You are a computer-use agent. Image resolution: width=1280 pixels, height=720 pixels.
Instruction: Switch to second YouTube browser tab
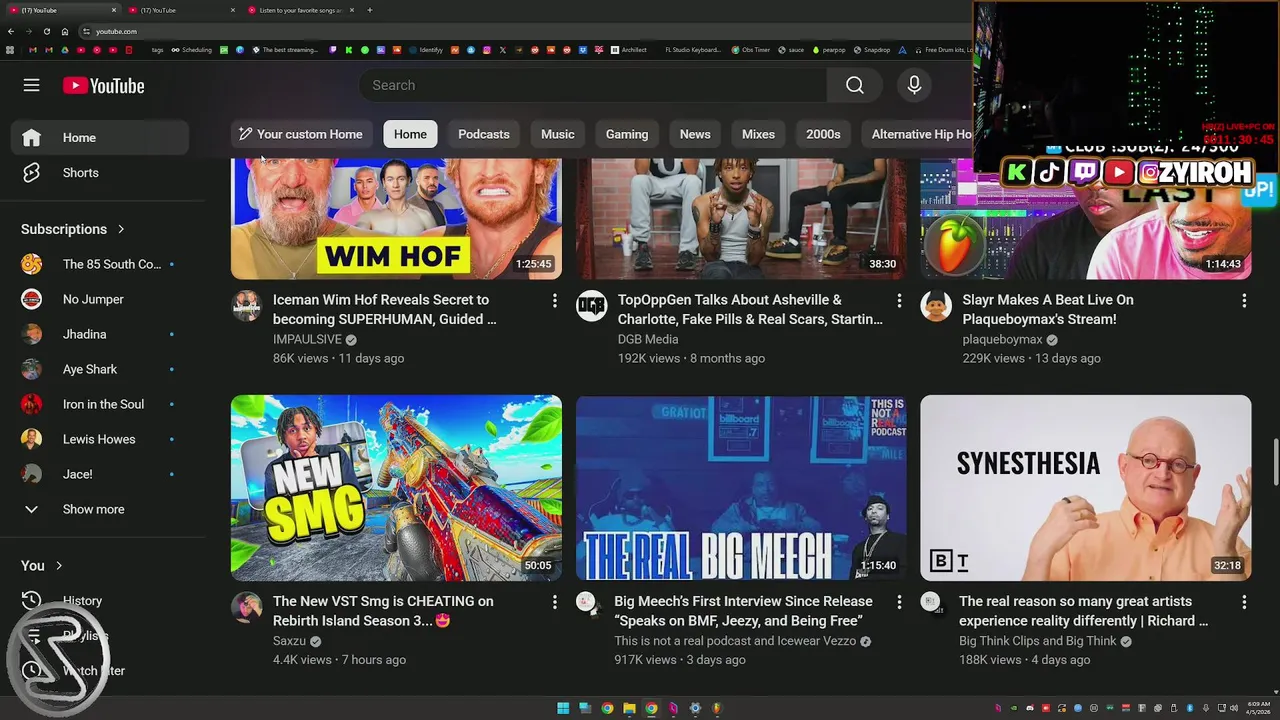point(180,10)
